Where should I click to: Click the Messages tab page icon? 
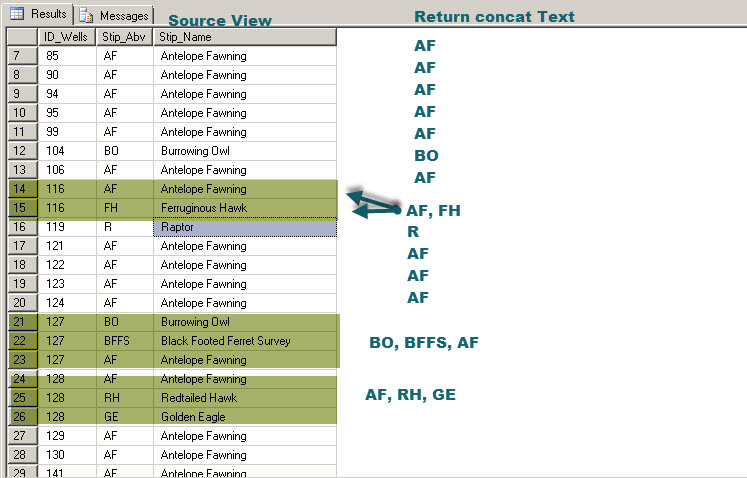pyautogui.click(x=87, y=16)
